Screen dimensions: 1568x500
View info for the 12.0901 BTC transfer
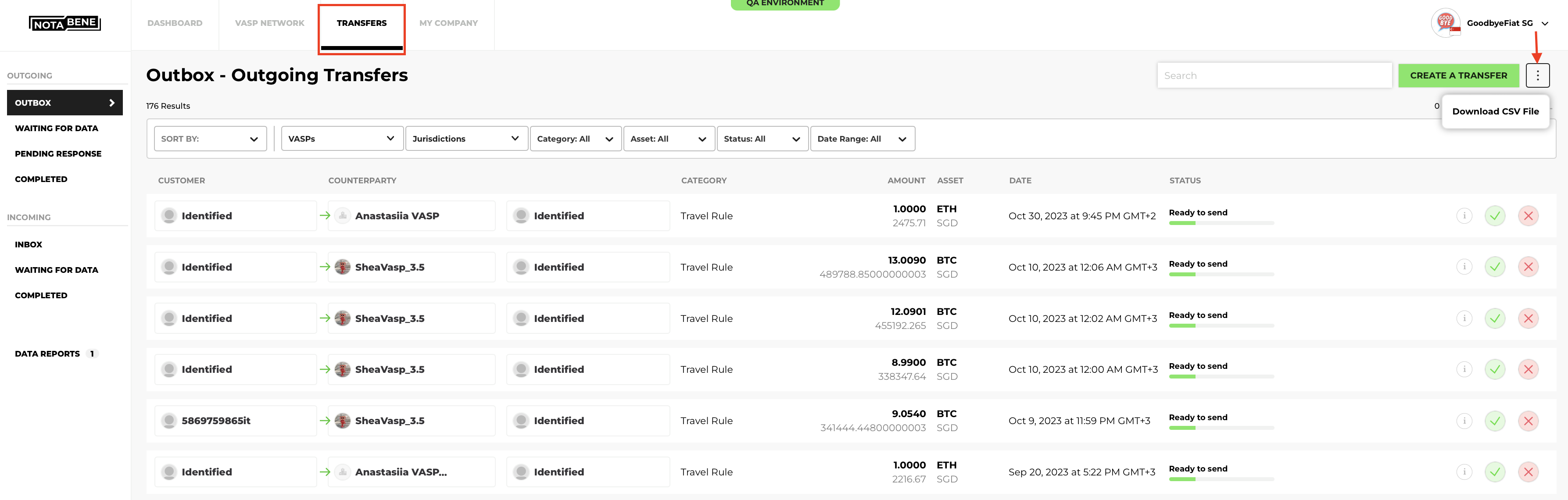[x=1464, y=318]
